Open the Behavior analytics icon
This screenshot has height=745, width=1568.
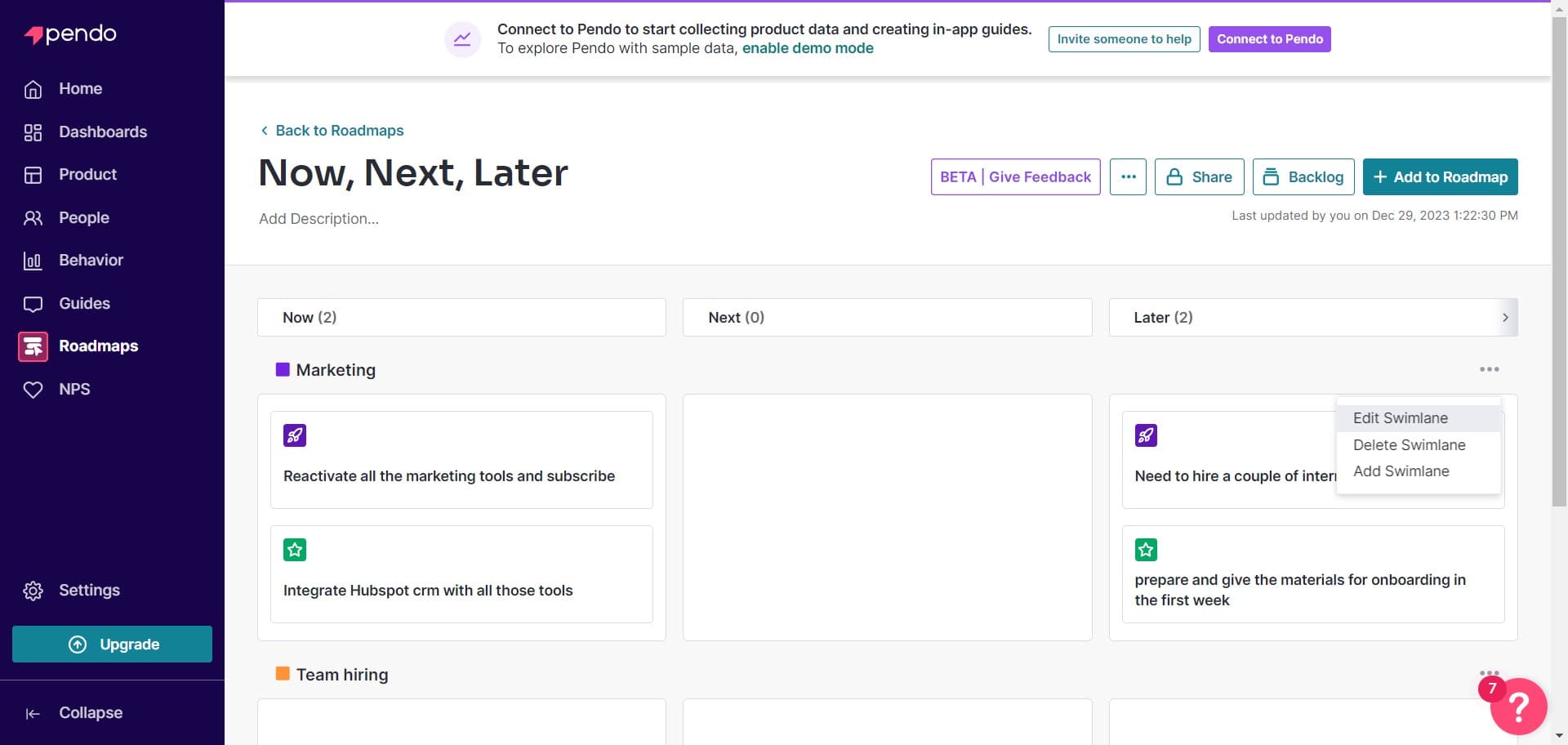pos(33,260)
